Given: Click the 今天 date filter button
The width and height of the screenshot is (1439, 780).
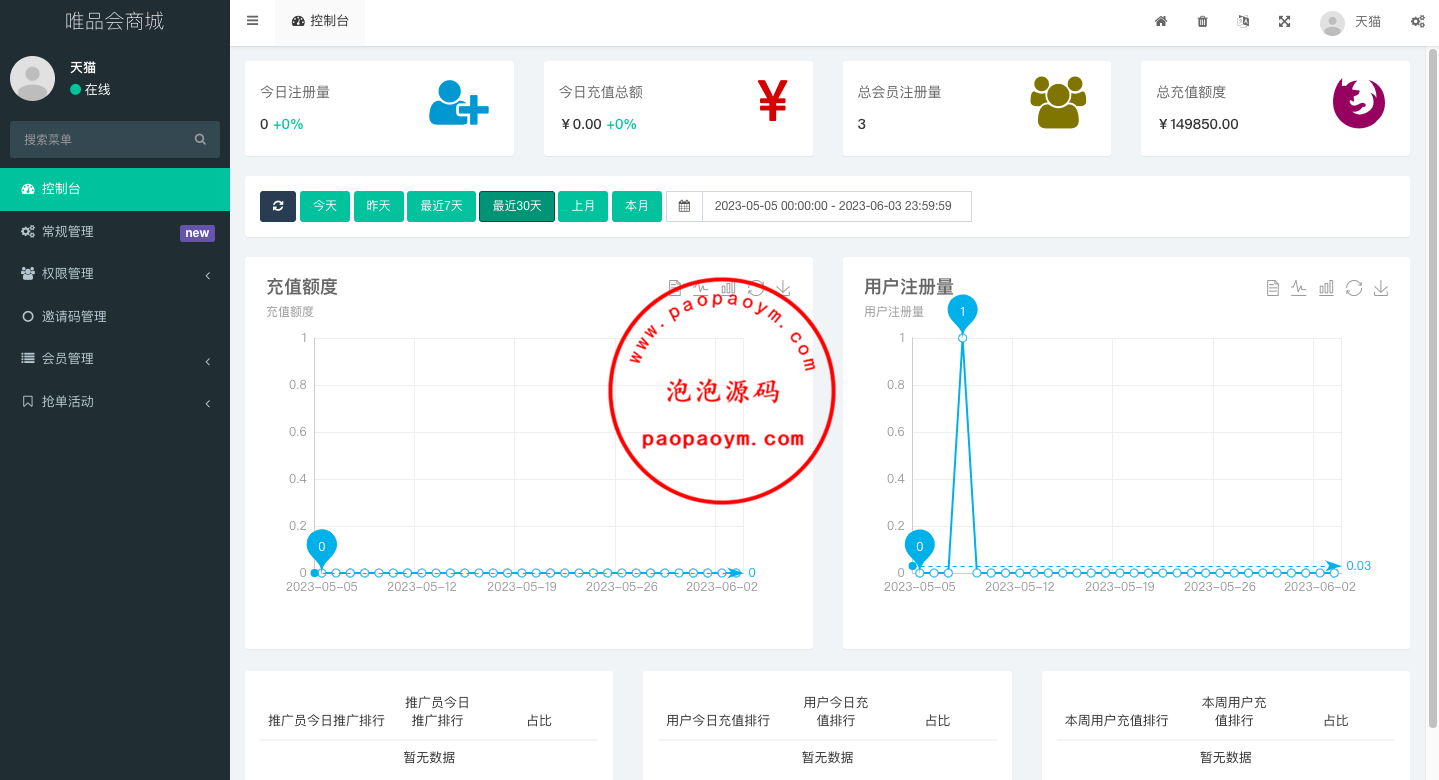Looking at the screenshot, I should 325,206.
